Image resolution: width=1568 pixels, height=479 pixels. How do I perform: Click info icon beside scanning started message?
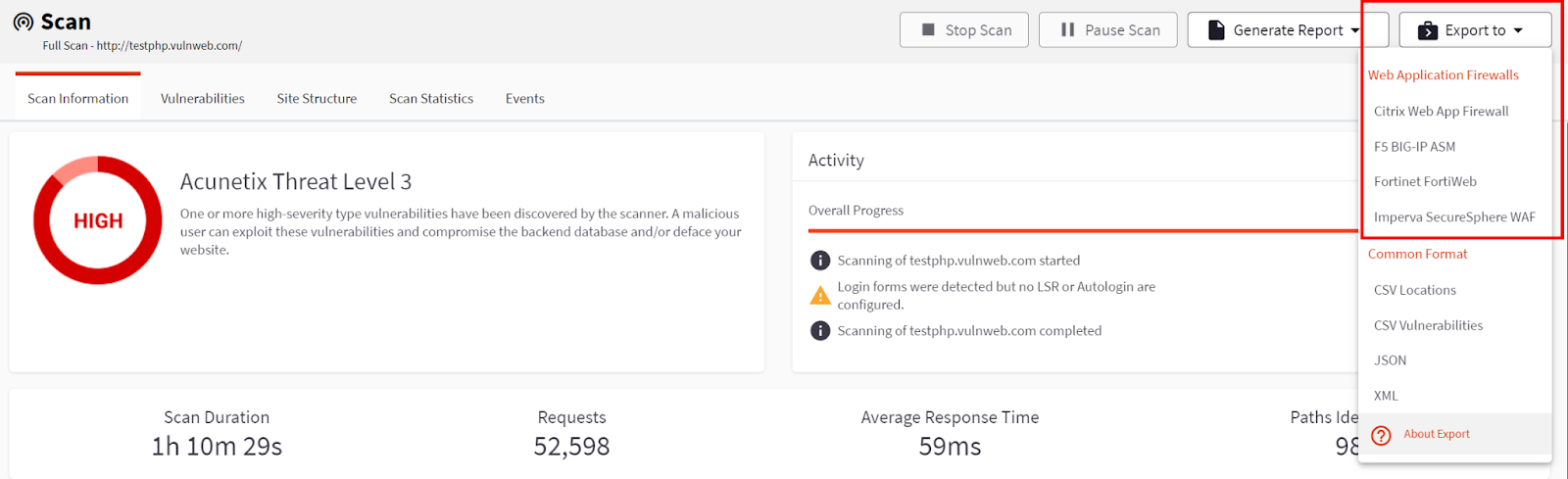(x=820, y=261)
